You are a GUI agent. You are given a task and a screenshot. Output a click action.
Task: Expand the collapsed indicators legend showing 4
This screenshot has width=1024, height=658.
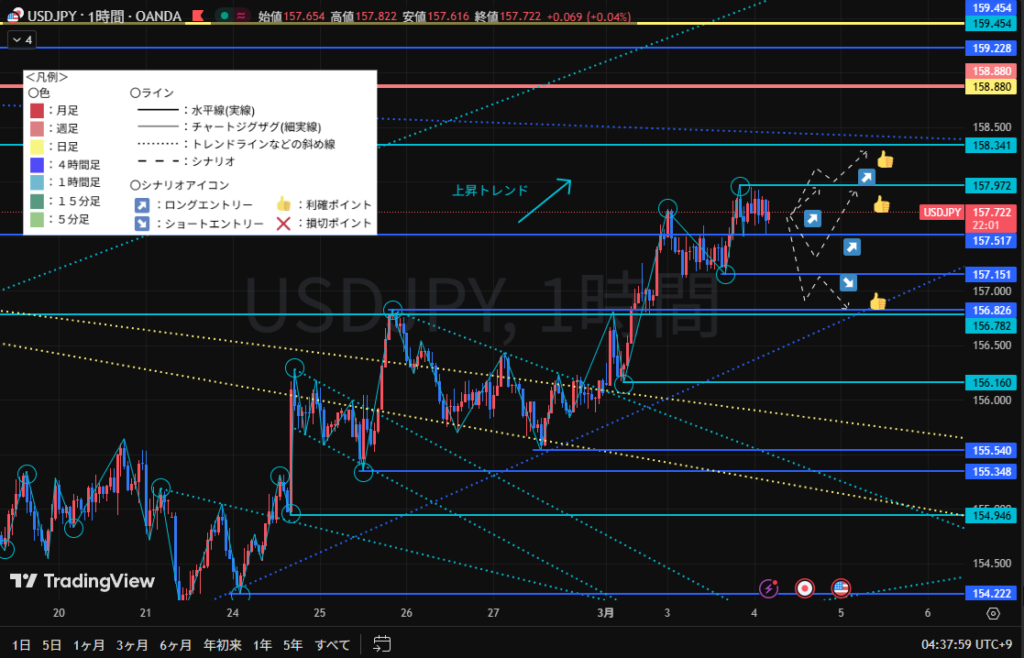click(x=22, y=40)
